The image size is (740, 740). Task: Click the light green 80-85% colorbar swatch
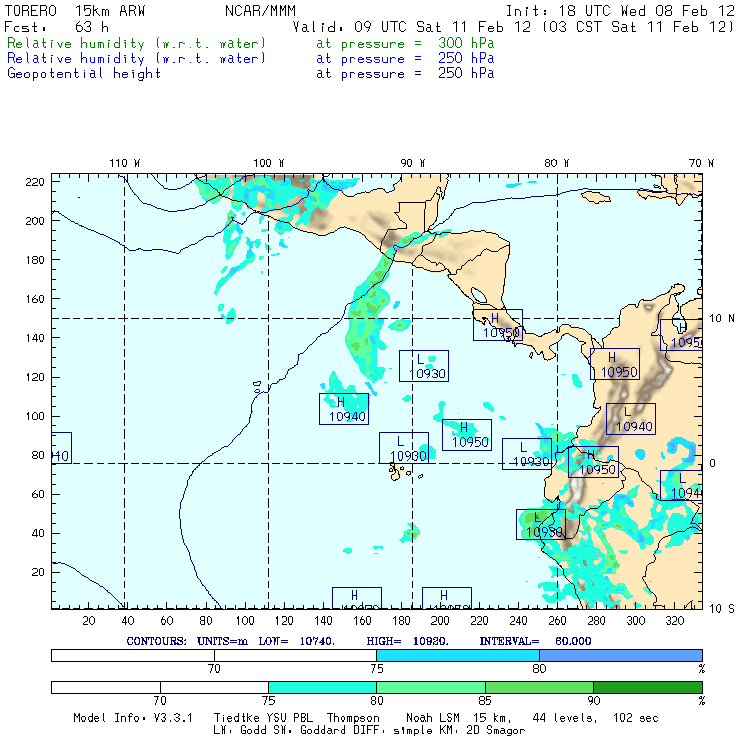[431, 688]
